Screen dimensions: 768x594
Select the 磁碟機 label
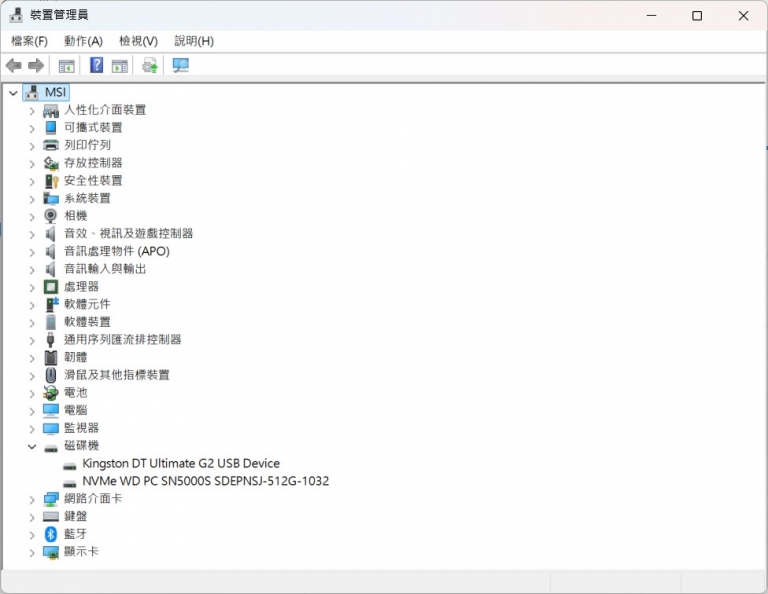click(x=81, y=446)
